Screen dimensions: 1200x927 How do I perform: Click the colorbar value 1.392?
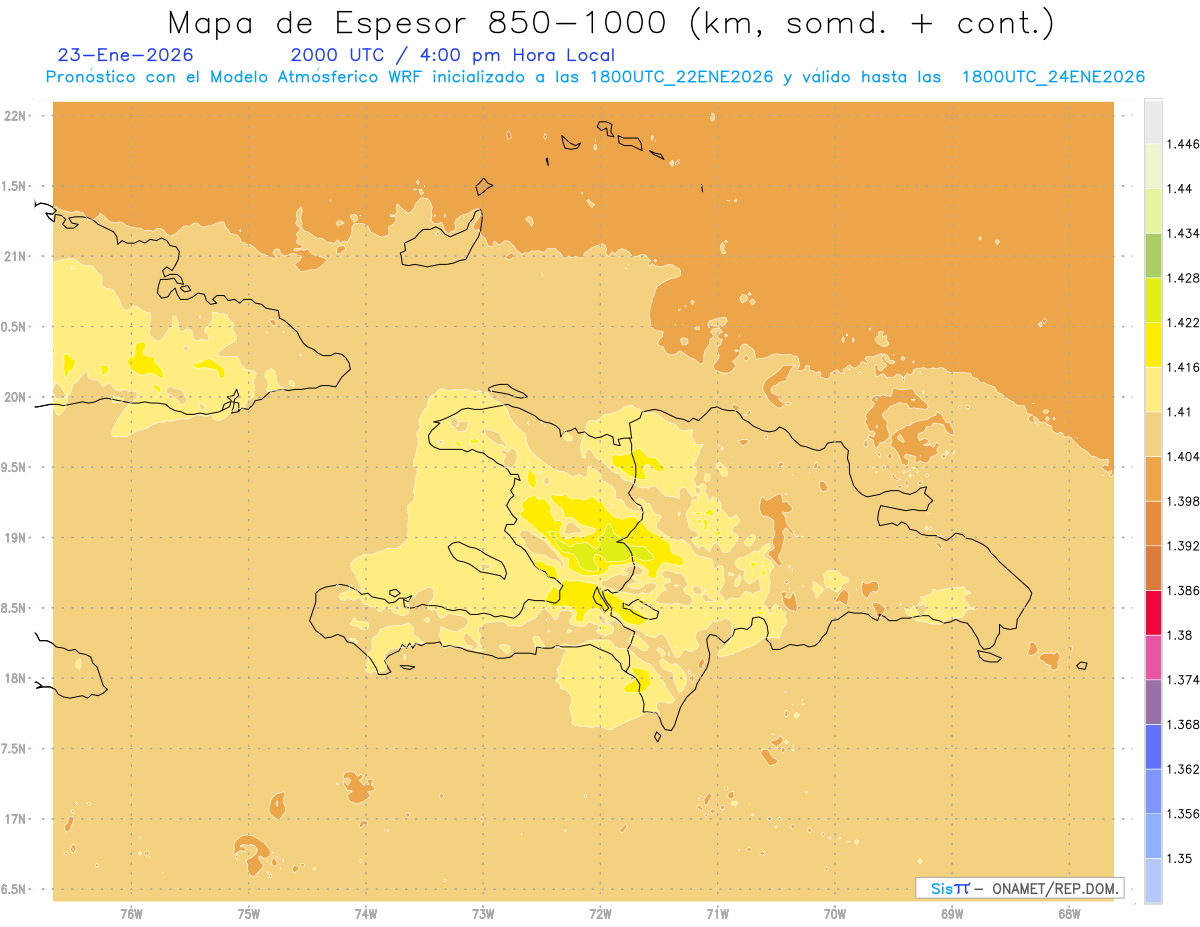pyautogui.click(x=1183, y=545)
